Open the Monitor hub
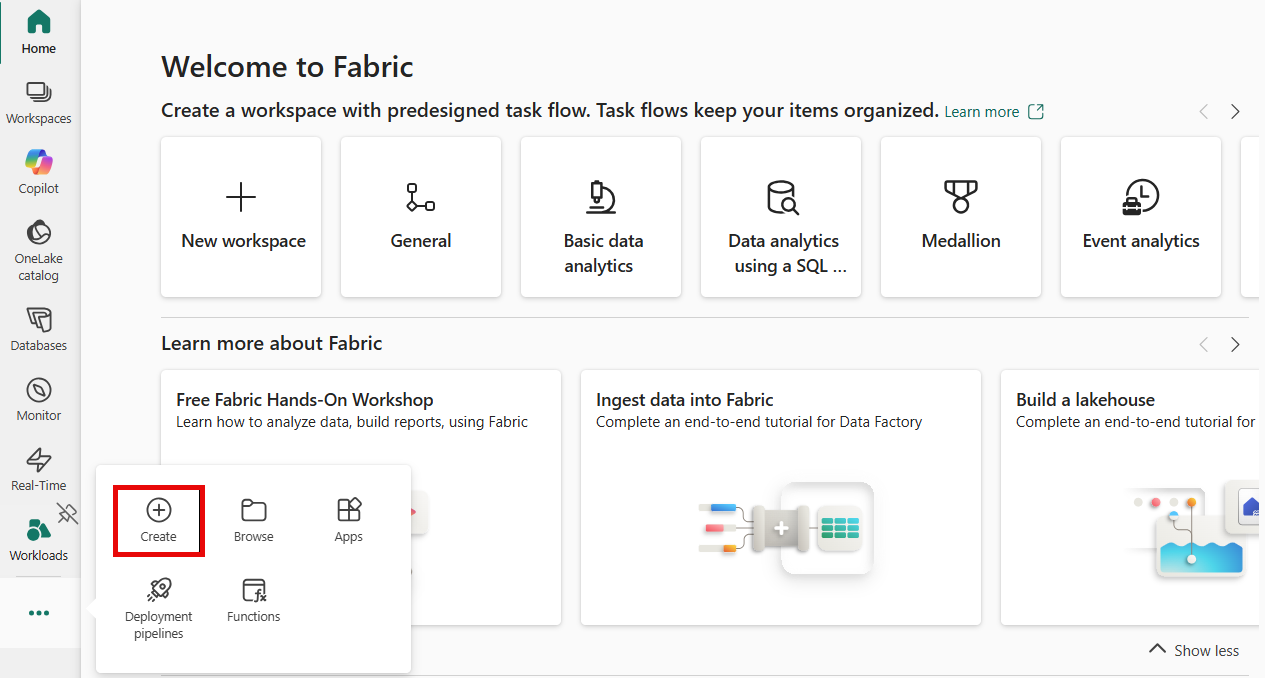 39,399
